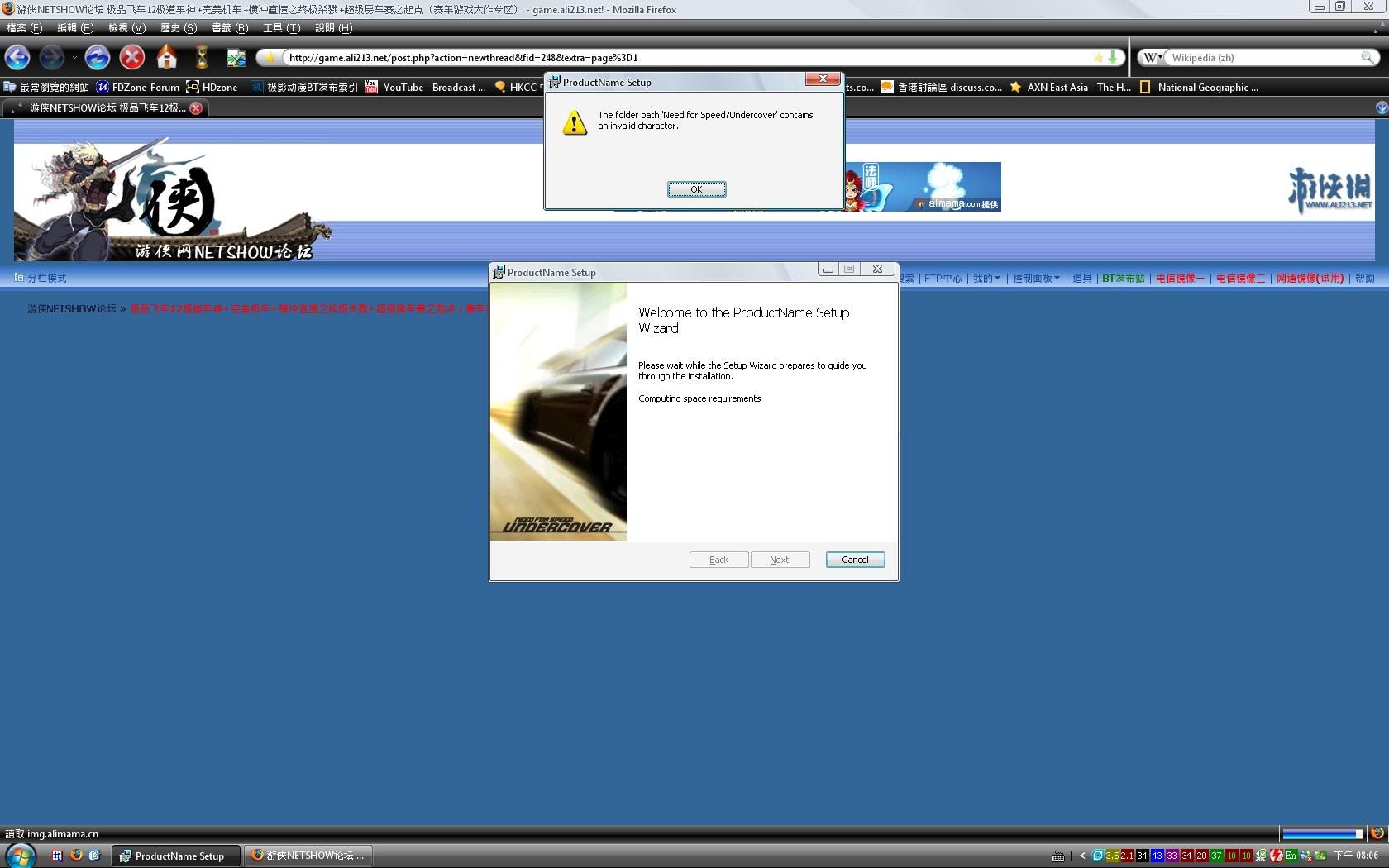1389x868 pixels.
Task: Open the HDzone bookmark
Action: click(x=214, y=87)
